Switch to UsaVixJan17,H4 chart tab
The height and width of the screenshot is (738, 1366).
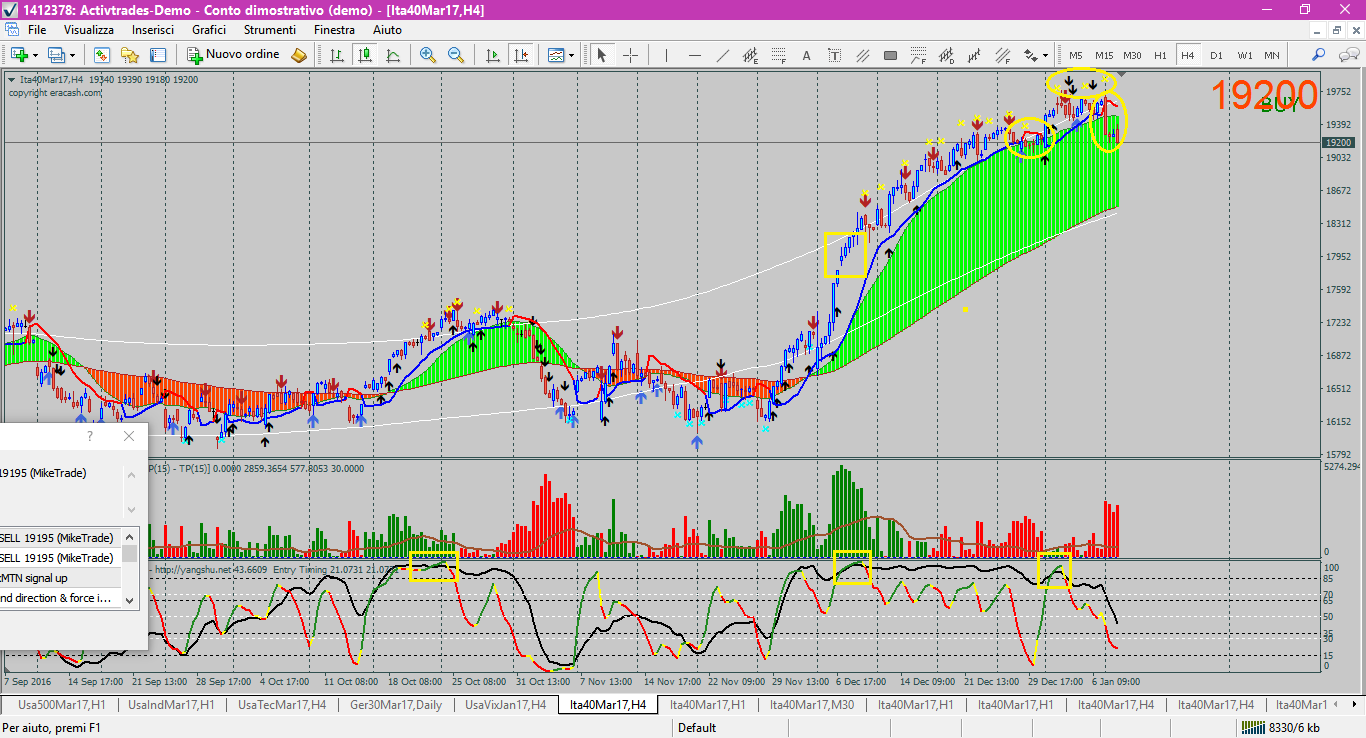pos(505,705)
